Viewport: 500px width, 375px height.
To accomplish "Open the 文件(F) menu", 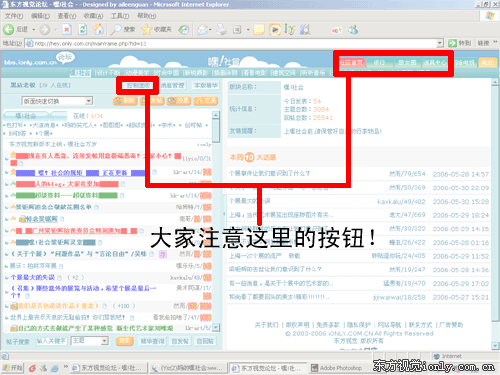I will 14,16.
